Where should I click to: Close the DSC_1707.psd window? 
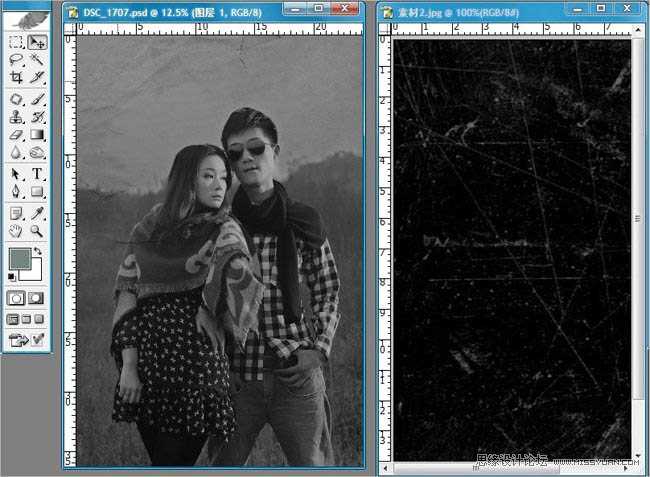coord(344,8)
